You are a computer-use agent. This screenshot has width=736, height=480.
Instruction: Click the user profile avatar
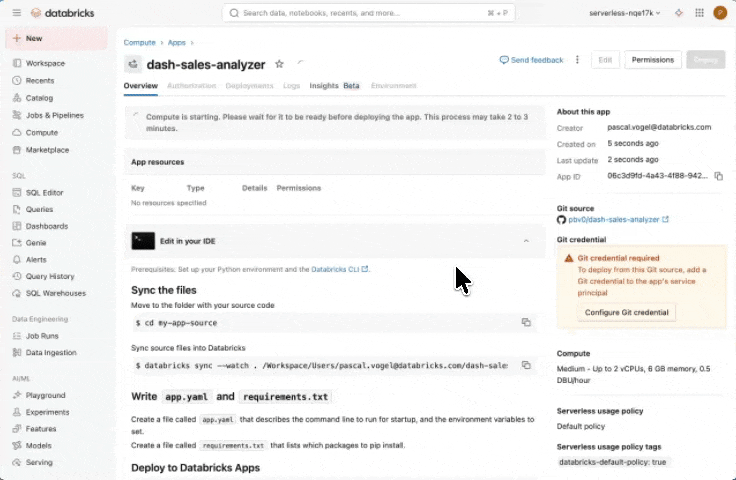coord(720,13)
